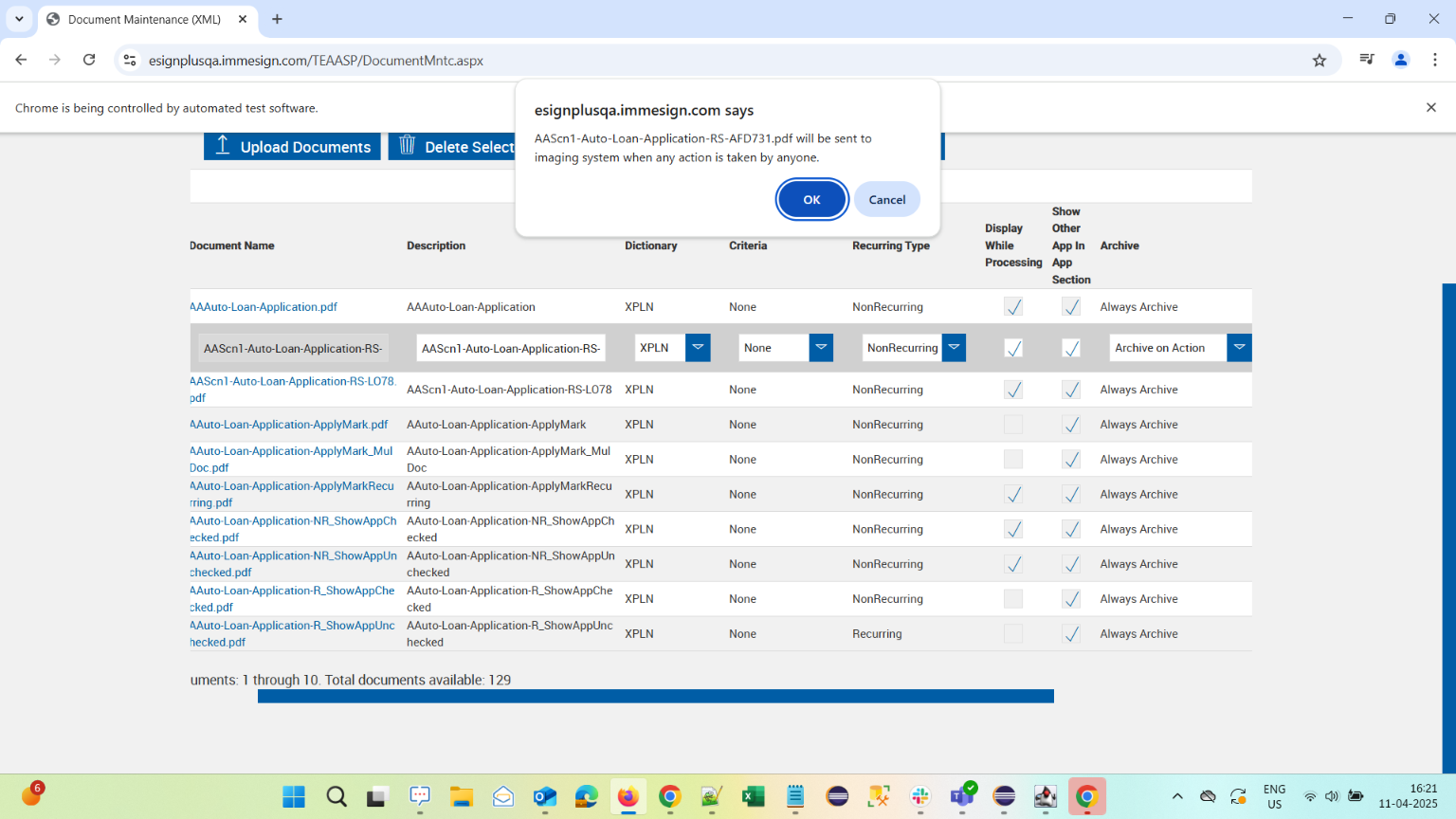The height and width of the screenshot is (819, 1456).
Task: Toggle Show Other App for AAAuto-Loan-Application row
Action: tap(1071, 307)
